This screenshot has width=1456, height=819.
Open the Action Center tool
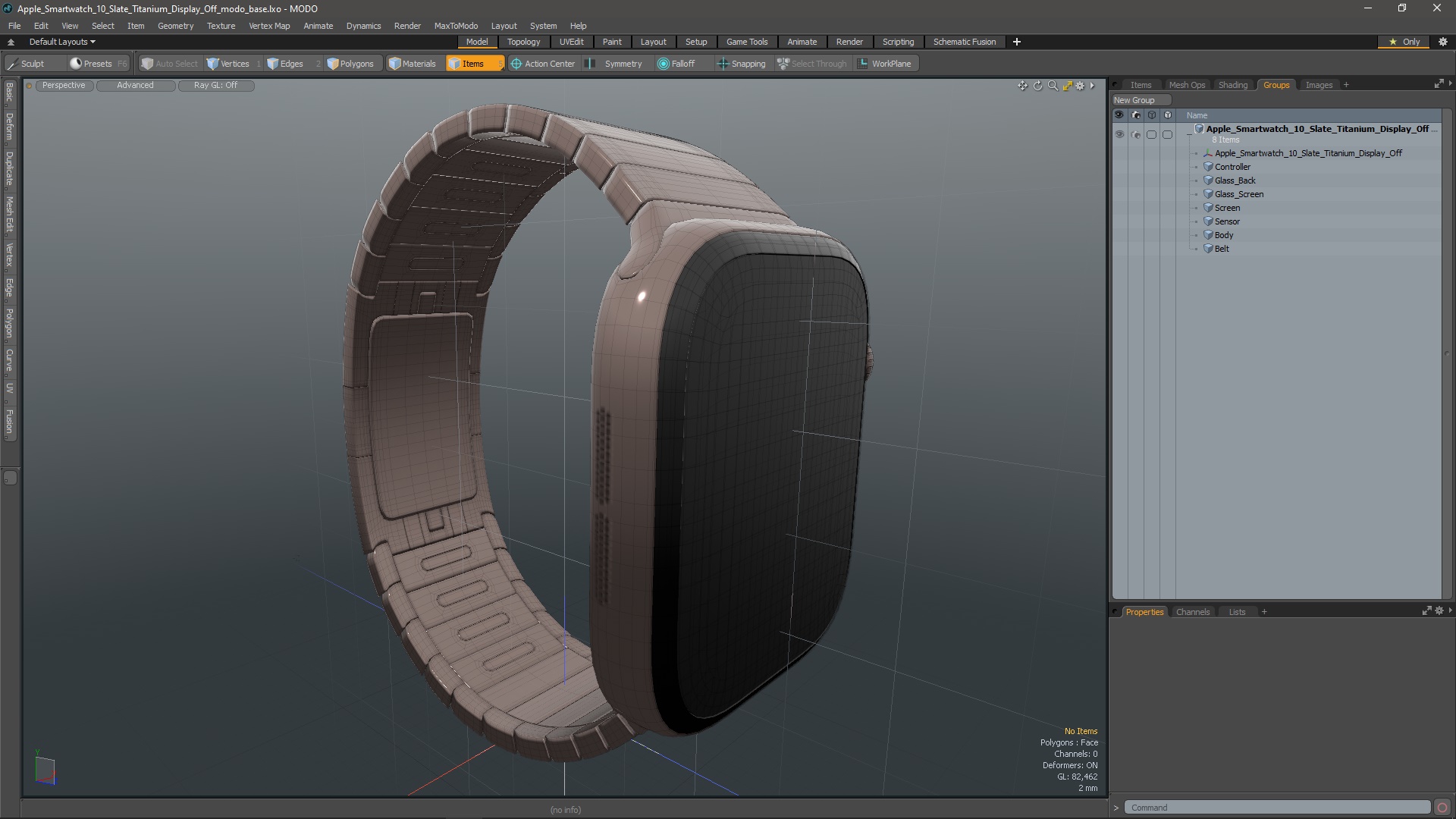pyautogui.click(x=543, y=64)
